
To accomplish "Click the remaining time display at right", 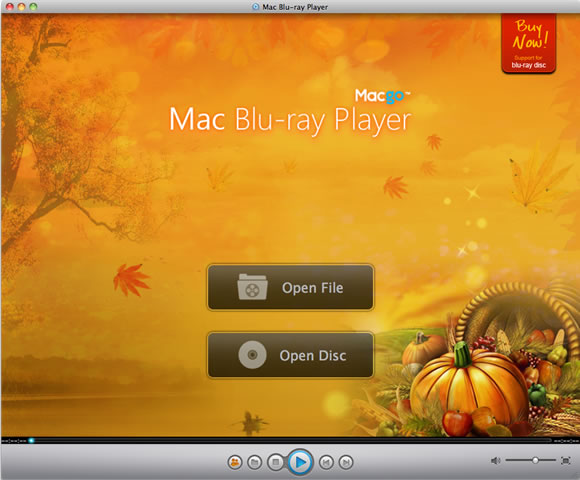I will pos(566,441).
